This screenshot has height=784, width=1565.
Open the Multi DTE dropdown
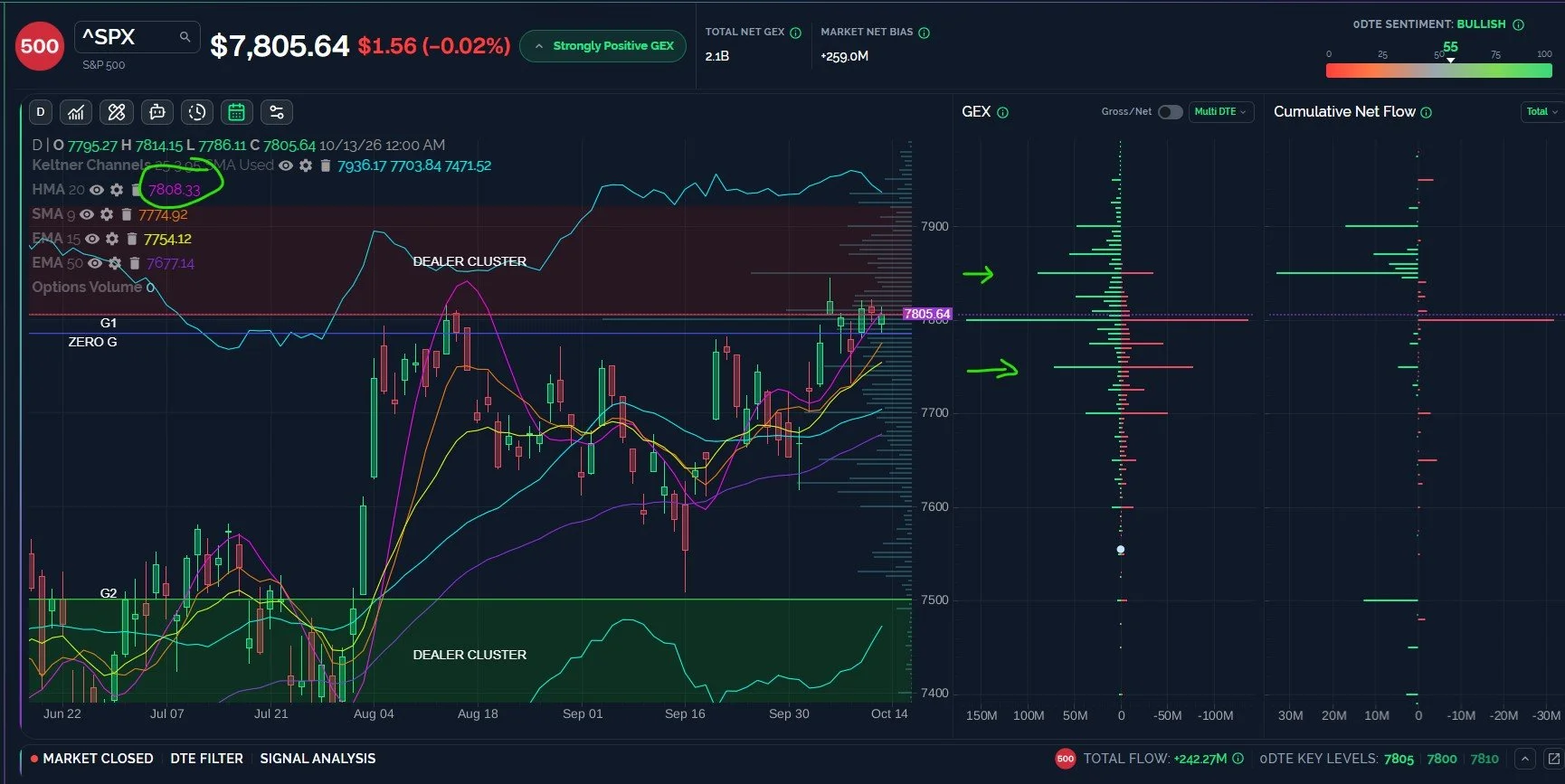tap(1220, 112)
